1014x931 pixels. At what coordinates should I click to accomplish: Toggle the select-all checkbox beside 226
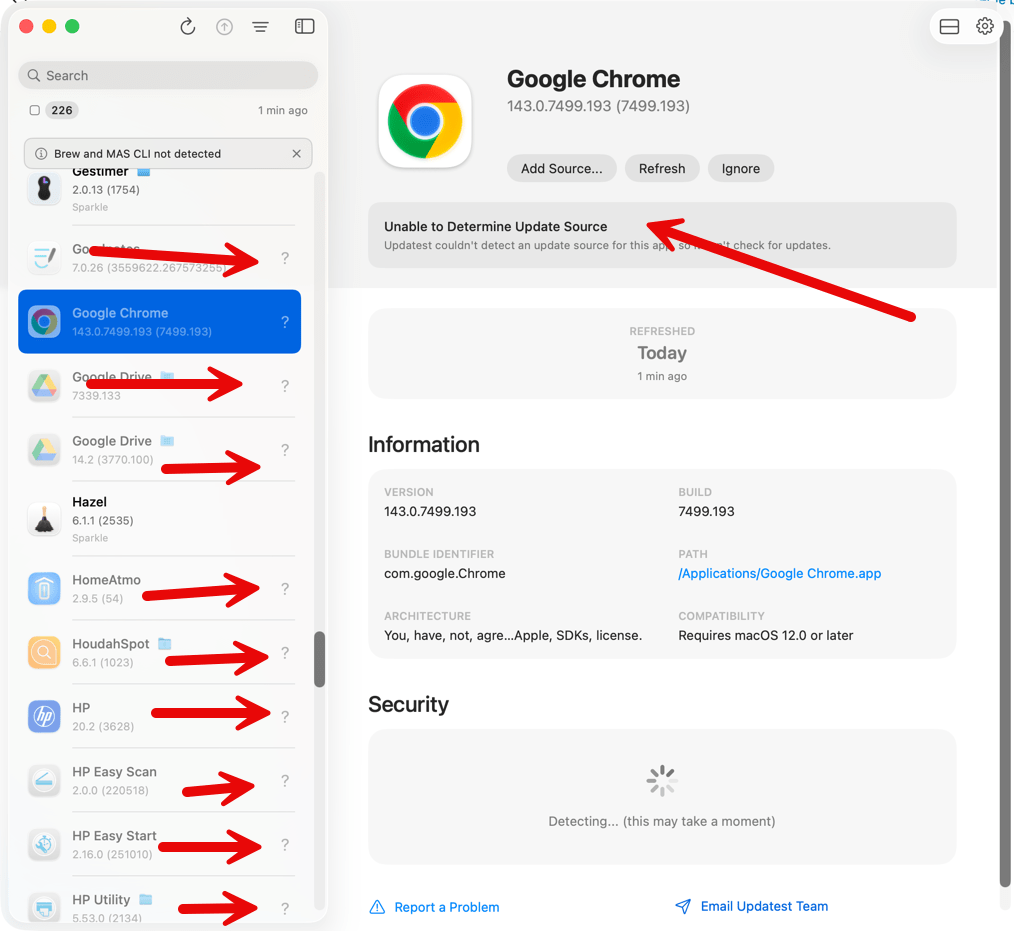click(35, 110)
